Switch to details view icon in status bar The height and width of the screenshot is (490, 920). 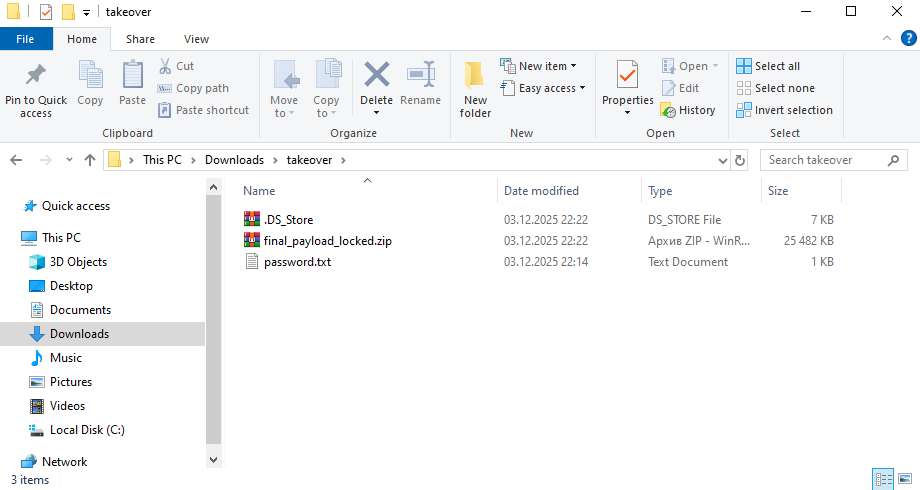click(x=883, y=479)
